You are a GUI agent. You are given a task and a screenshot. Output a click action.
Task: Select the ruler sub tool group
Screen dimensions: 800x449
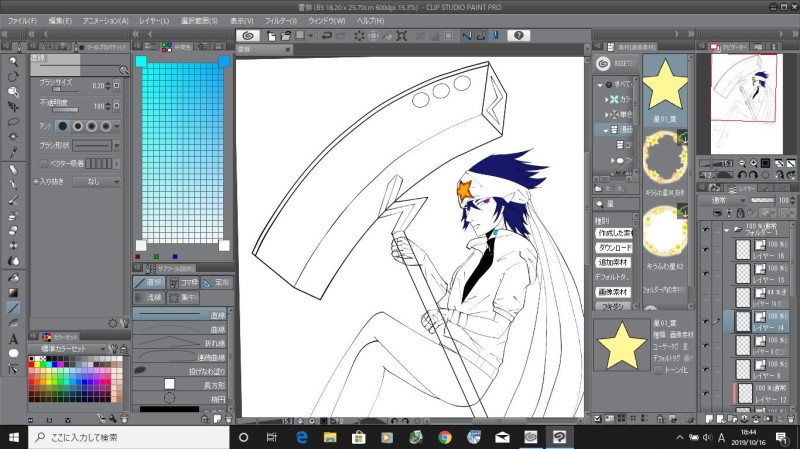coord(217,282)
